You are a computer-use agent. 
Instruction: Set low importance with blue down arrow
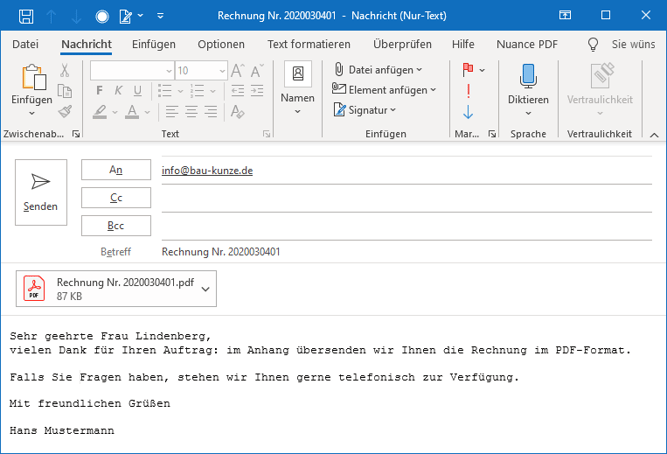click(468, 111)
